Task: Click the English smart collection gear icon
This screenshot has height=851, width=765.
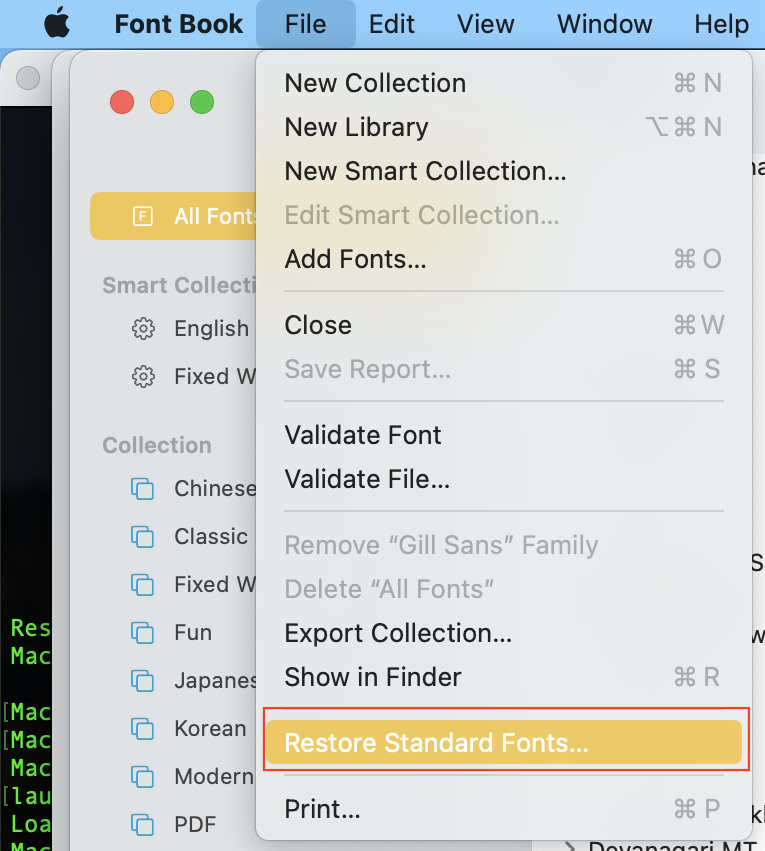Action: coord(143,329)
